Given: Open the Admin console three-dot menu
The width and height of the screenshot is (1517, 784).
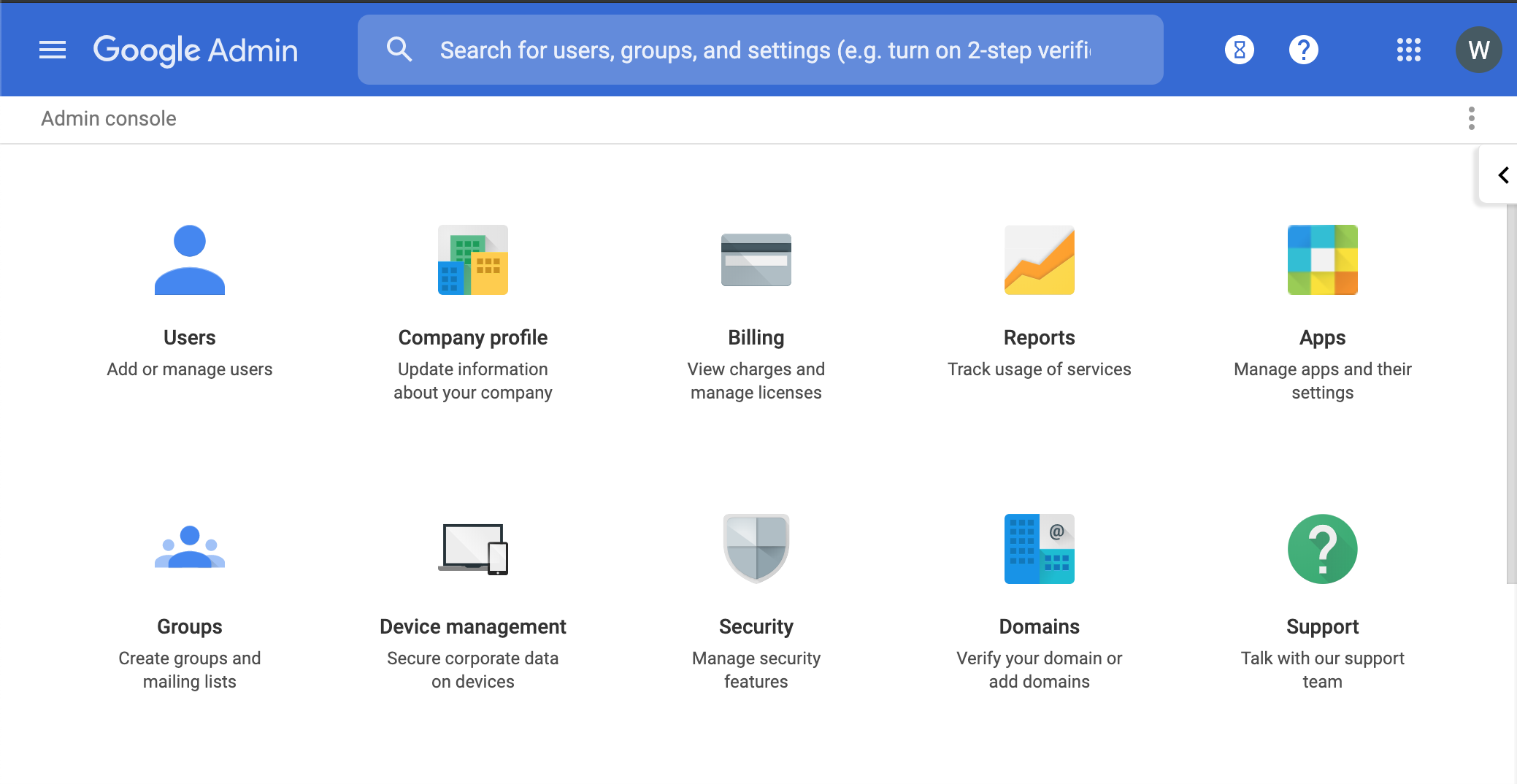Looking at the screenshot, I should [x=1471, y=118].
